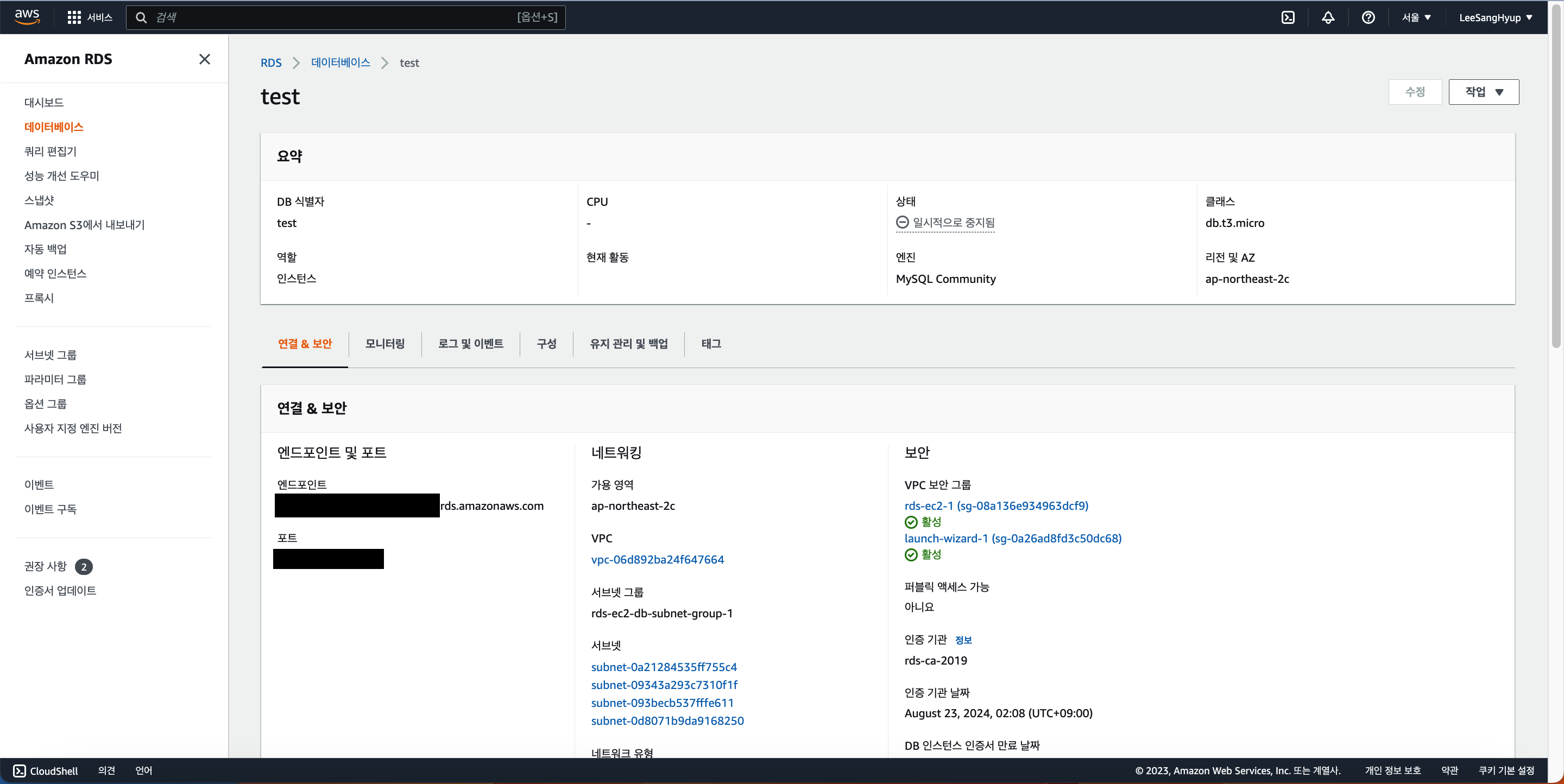Open 프록시 in the sidebar
Image resolution: width=1564 pixels, height=784 pixels.
(x=39, y=298)
